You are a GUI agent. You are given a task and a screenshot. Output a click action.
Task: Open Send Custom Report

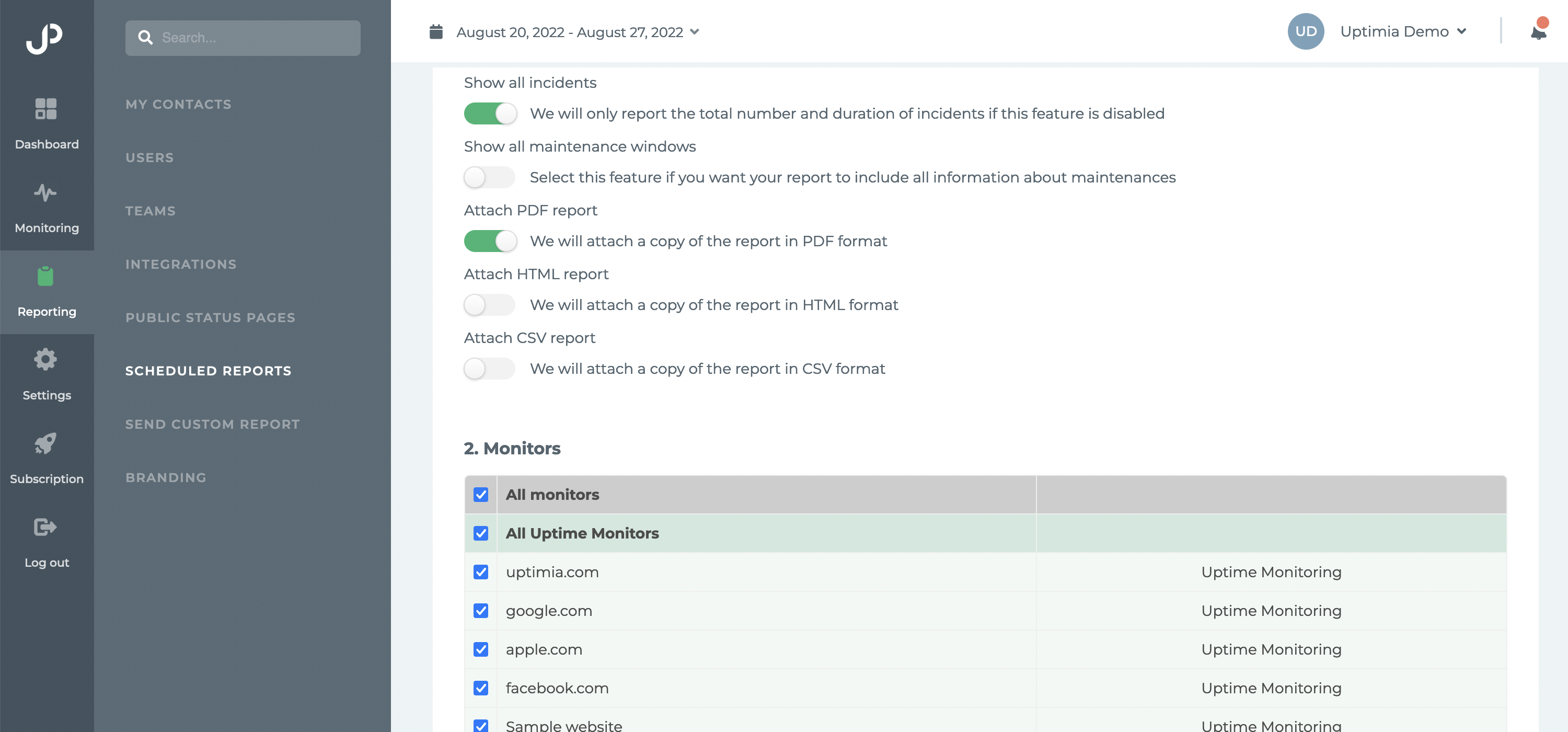click(x=212, y=425)
